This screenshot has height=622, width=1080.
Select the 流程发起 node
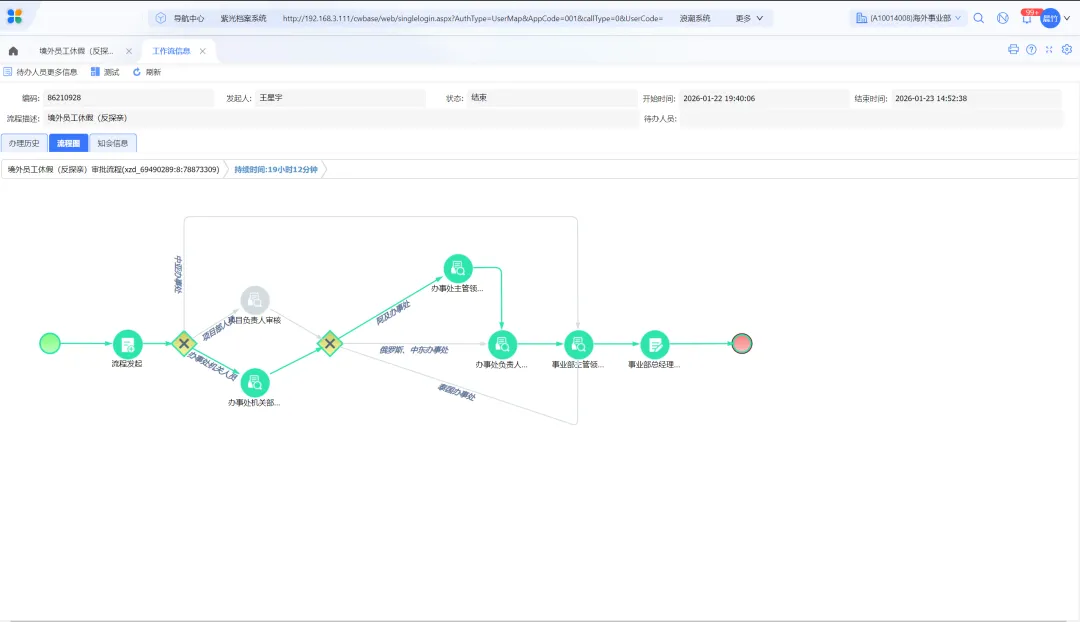point(127,344)
